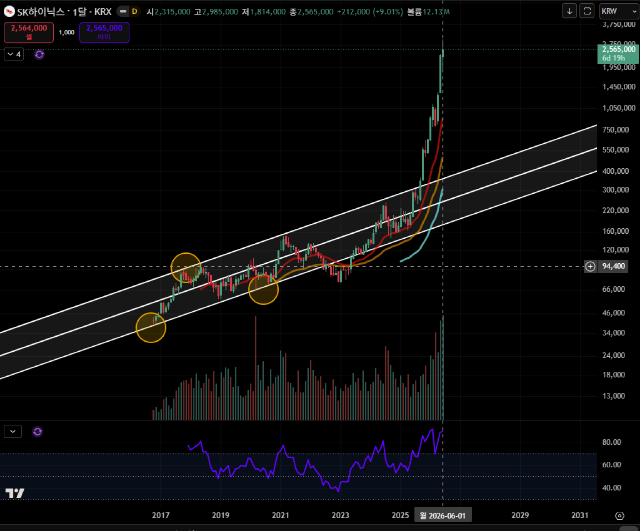Screen dimensions: 640x531
Task: Click the purple refresh icon beside indicator count
Action: click(39, 54)
